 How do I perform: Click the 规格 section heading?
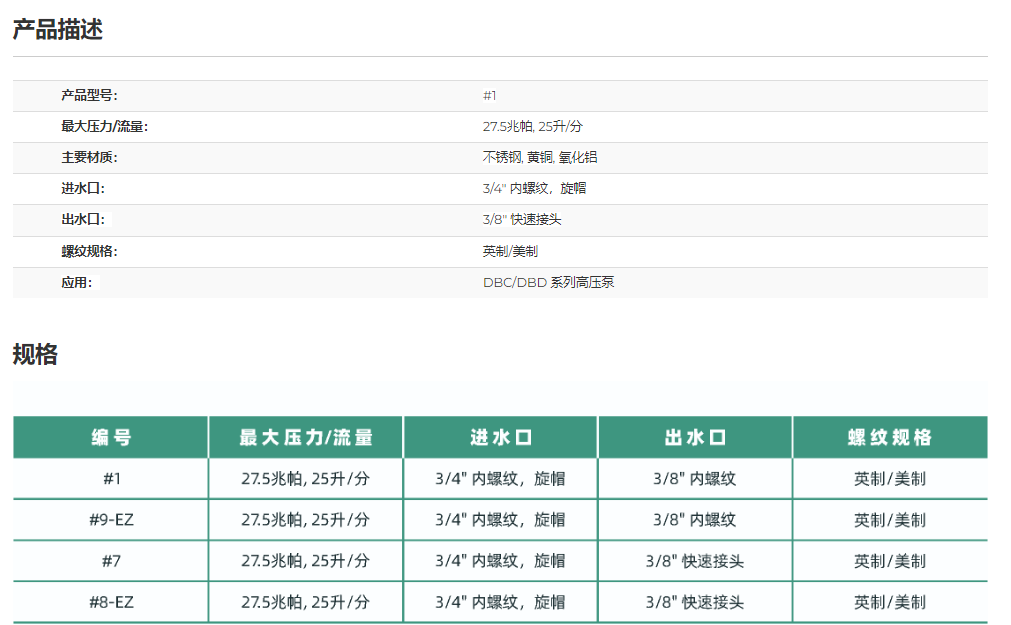[x=35, y=354]
